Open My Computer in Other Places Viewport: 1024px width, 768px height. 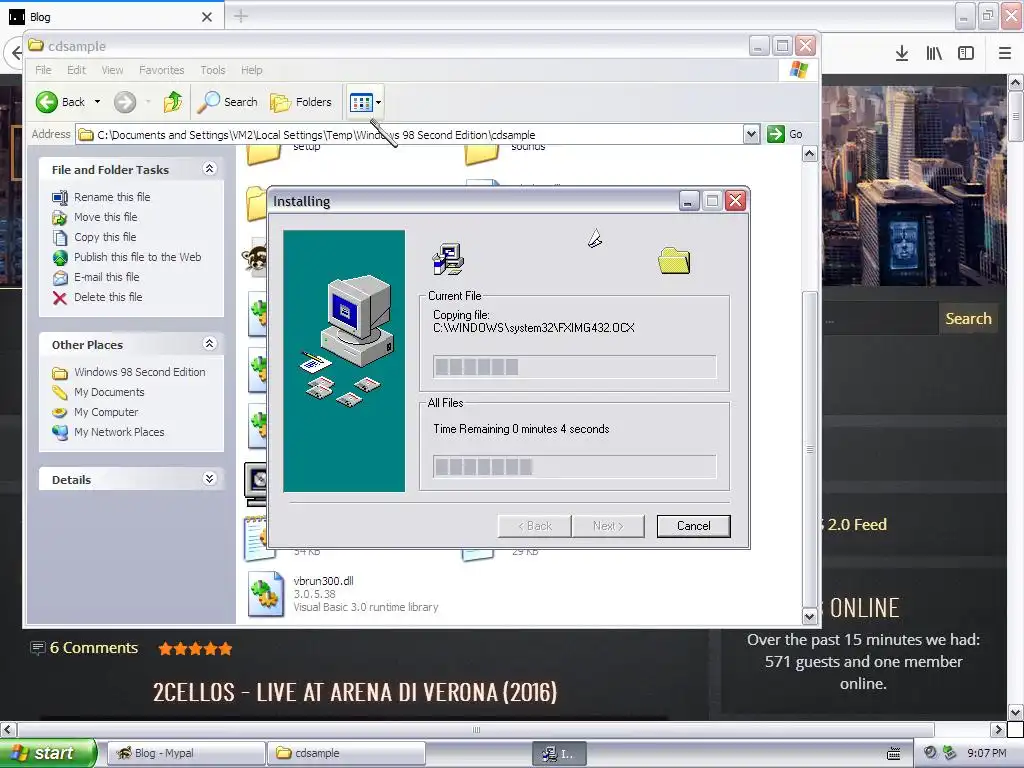coord(106,413)
